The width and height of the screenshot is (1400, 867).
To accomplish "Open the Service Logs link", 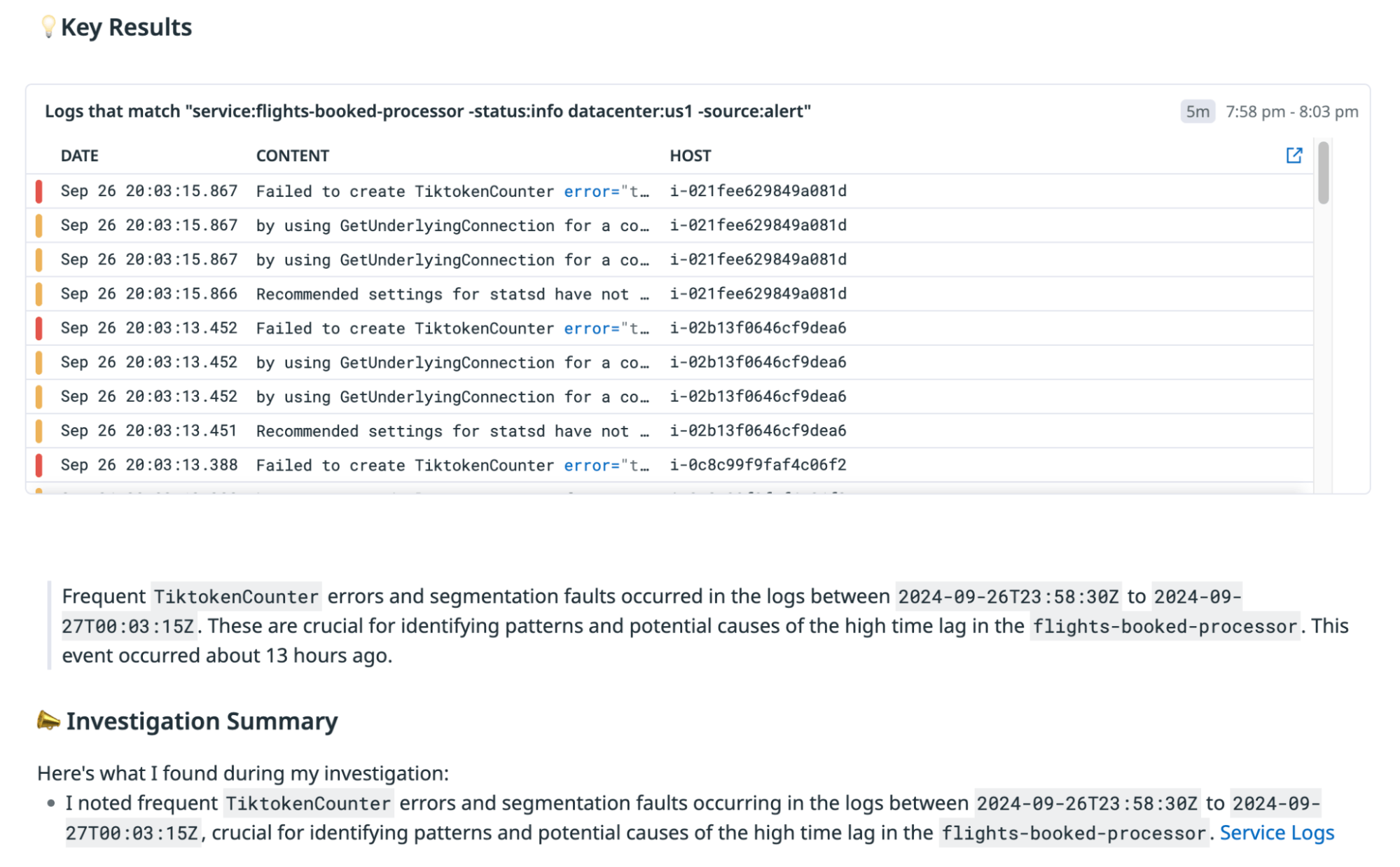I will point(1277,832).
